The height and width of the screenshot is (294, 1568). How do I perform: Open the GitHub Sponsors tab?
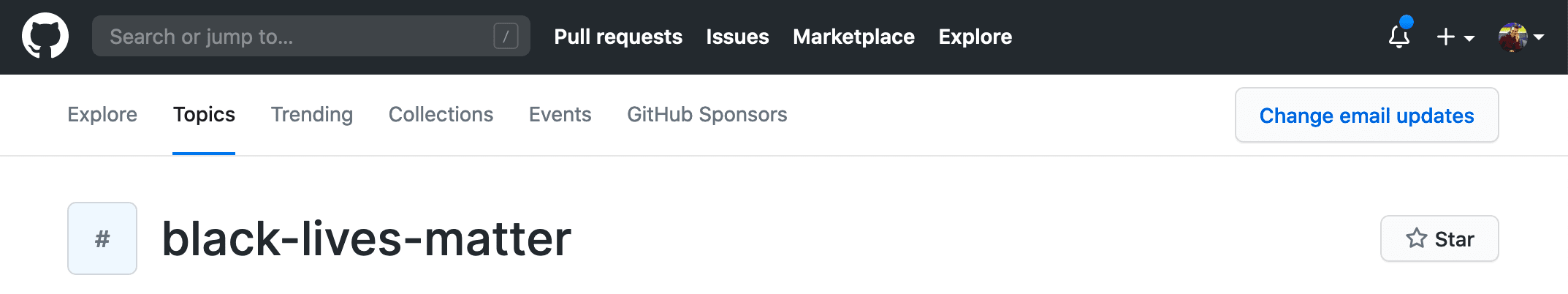[x=707, y=114]
